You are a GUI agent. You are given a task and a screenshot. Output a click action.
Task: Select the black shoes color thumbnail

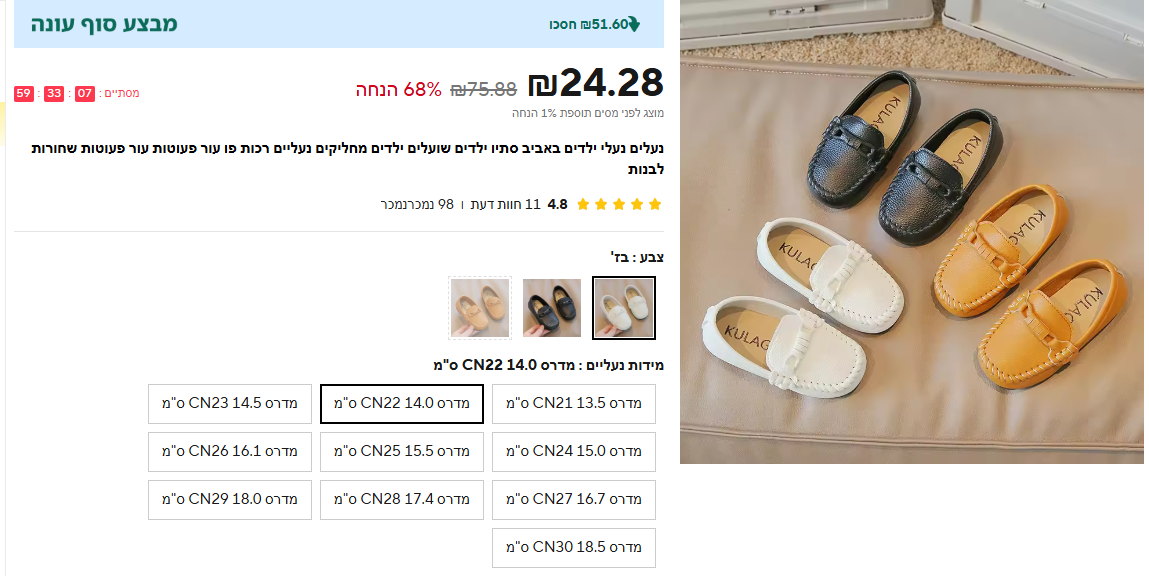552,308
